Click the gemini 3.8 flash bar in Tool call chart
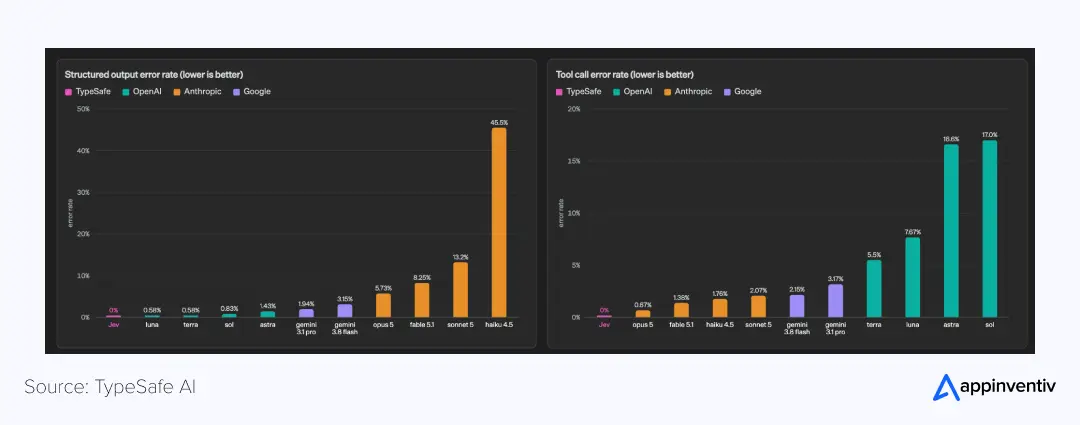Screen dimensions: 1080x425 797,307
